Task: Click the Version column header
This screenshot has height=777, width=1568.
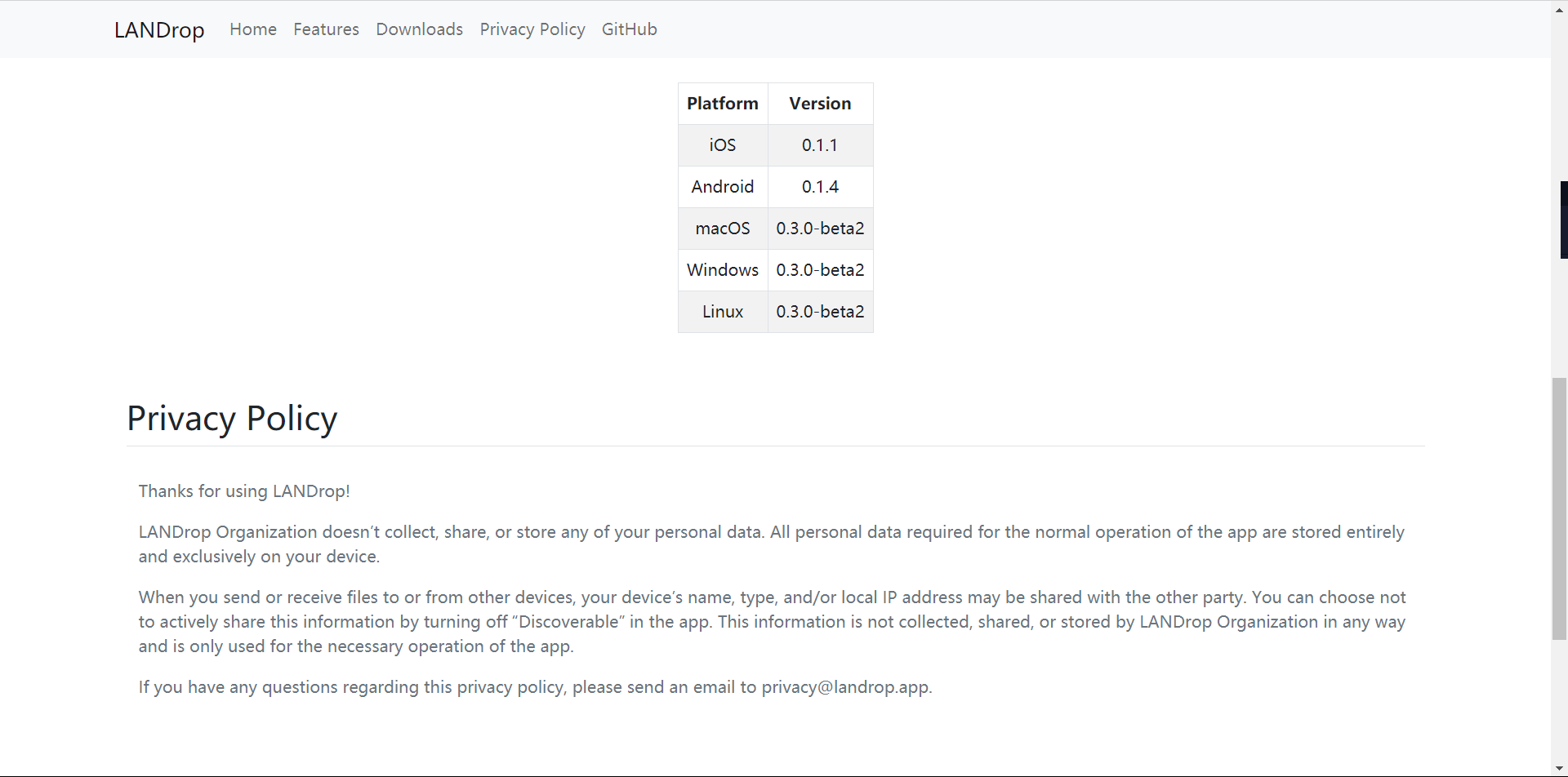Action: coord(820,104)
